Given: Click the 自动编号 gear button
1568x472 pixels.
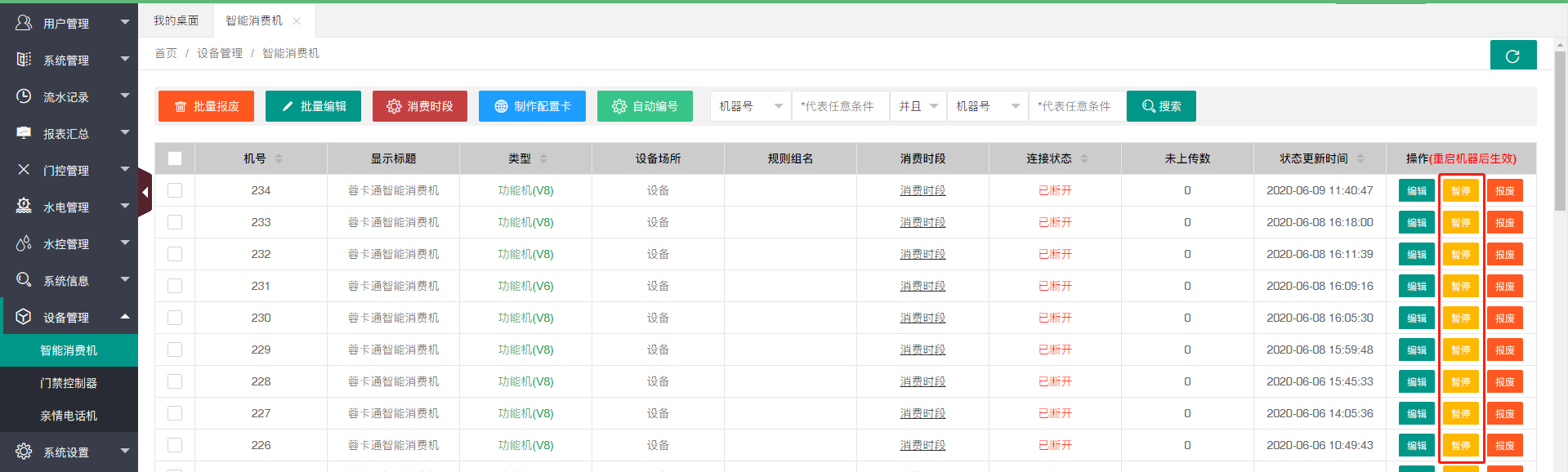Looking at the screenshot, I should pyautogui.click(x=645, y=106).
